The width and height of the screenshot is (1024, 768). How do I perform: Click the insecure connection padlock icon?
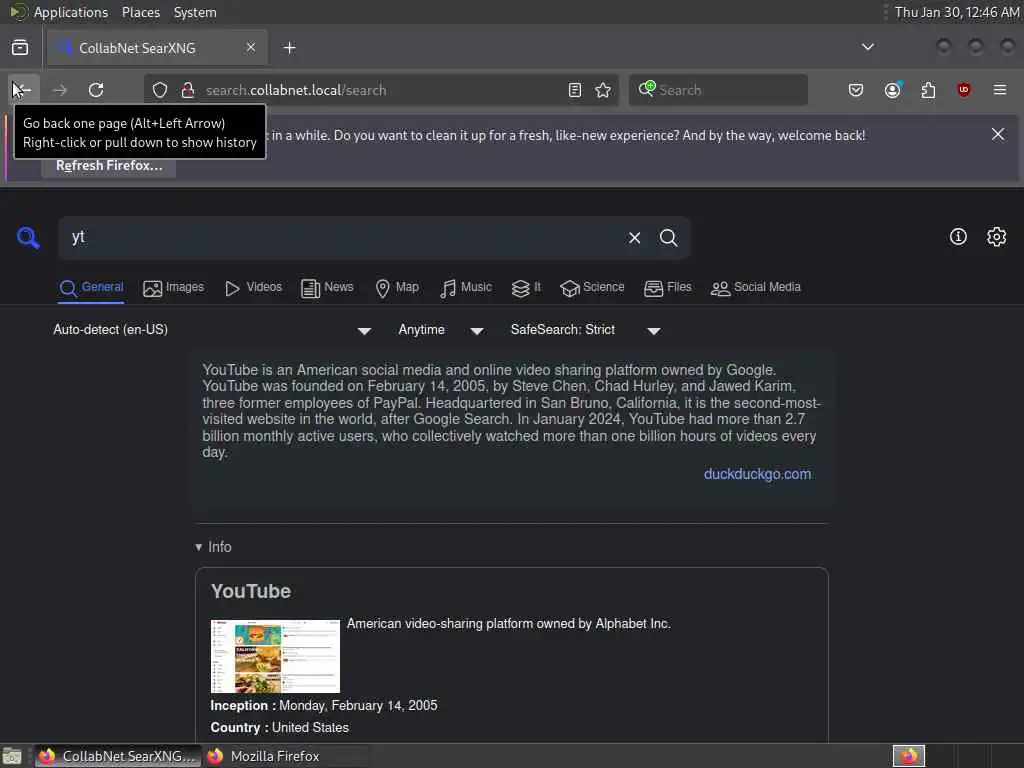(x=187, y=90)
